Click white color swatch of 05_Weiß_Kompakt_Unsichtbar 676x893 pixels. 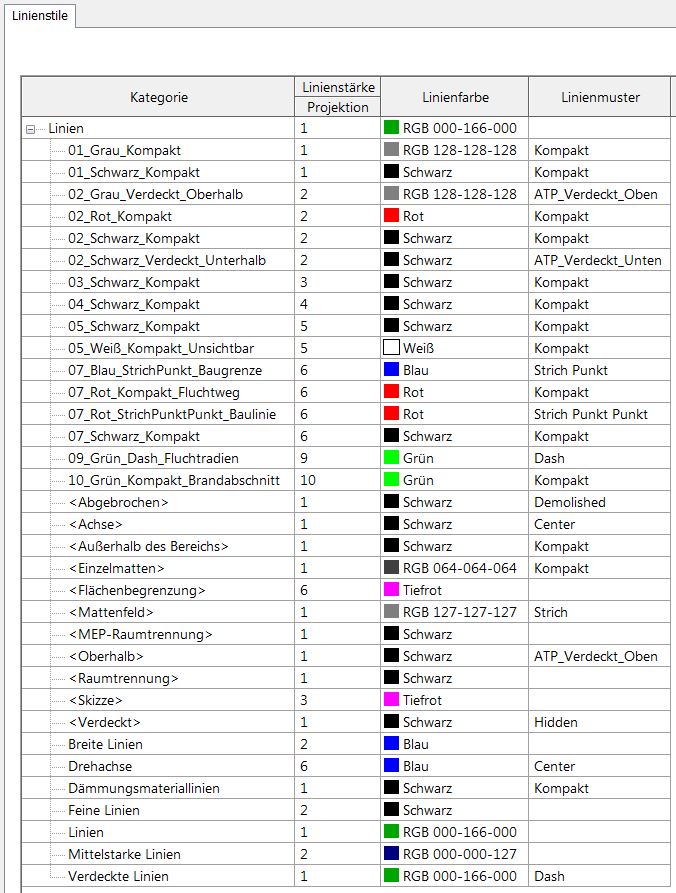[x=391, y=348]
